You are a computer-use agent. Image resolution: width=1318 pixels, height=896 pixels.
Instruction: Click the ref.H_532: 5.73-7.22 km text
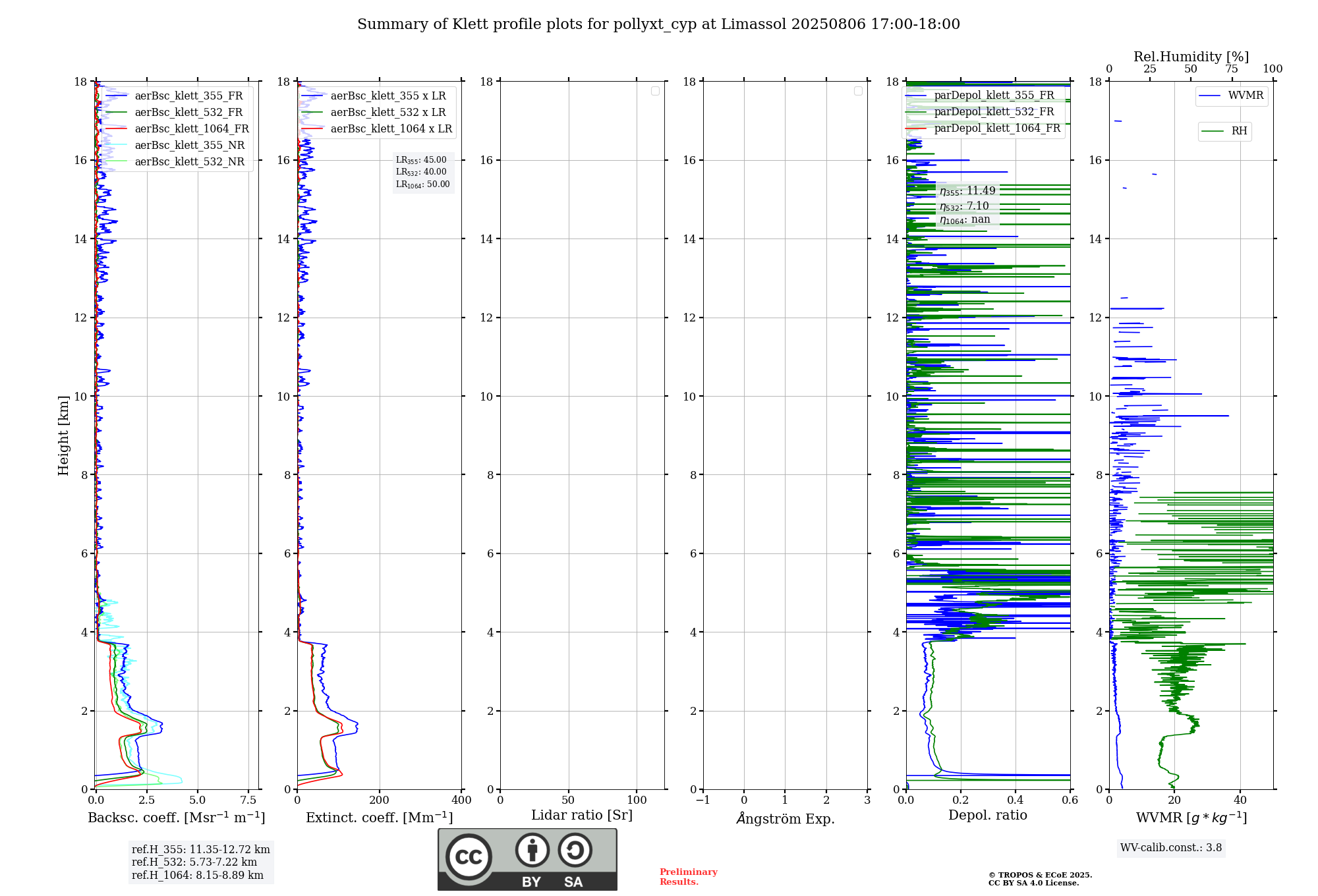[x=194, y=862]
